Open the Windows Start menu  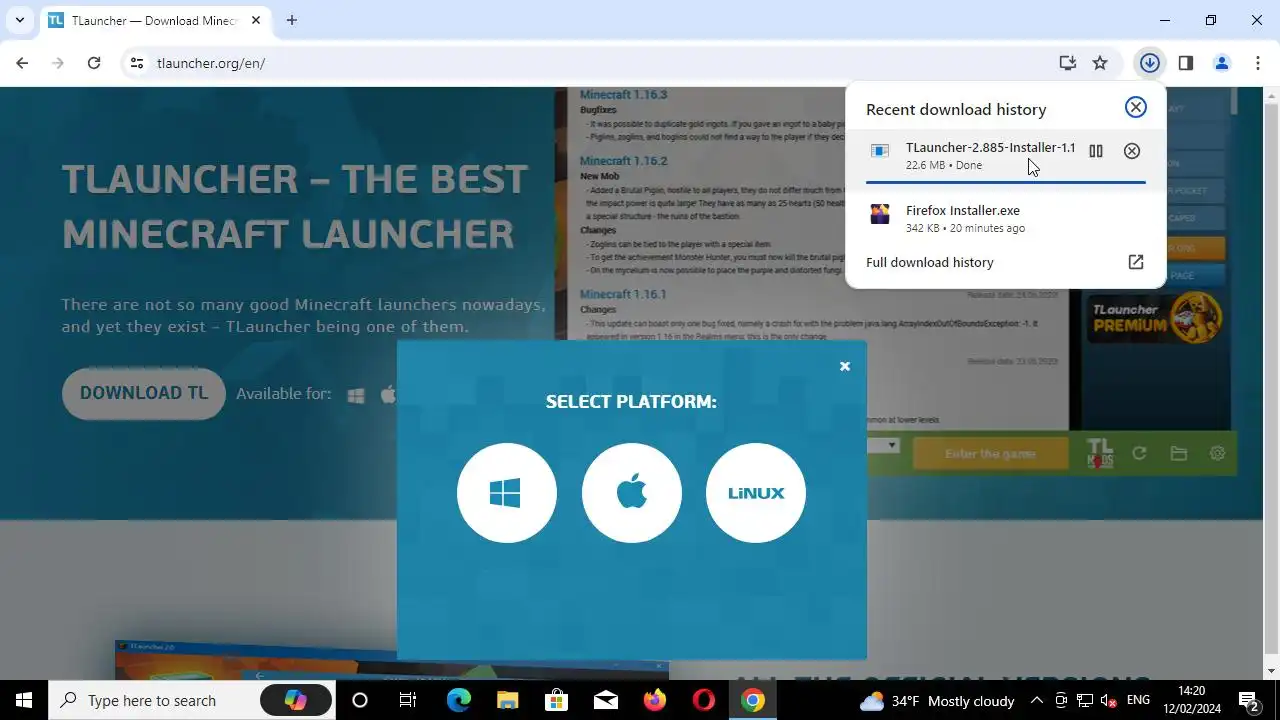point(24,700)
